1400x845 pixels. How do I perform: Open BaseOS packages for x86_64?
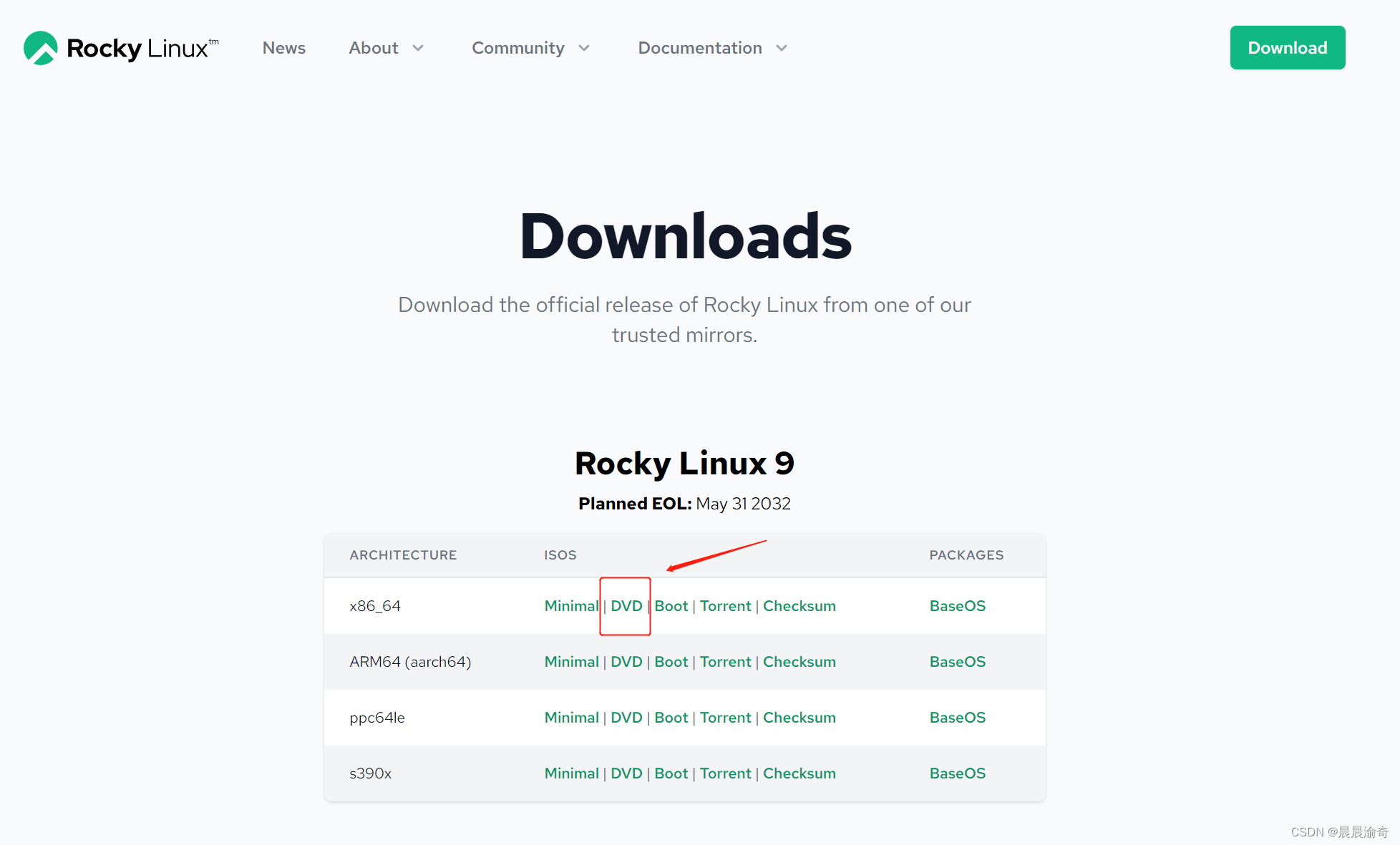click(x=958, y=606)
